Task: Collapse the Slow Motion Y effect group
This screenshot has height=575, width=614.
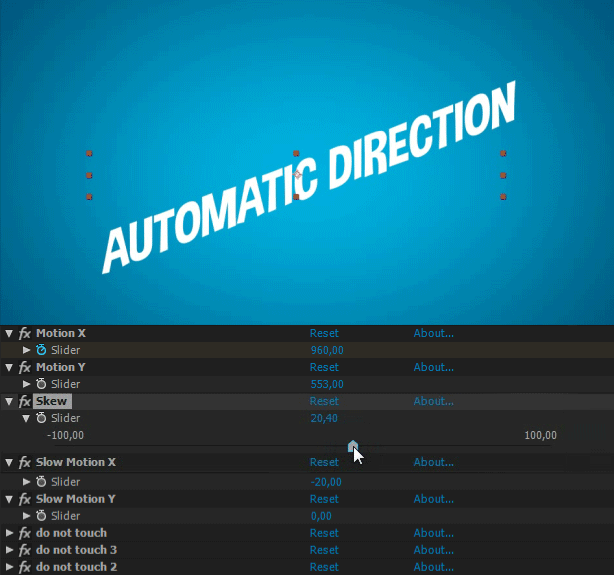Action: click(9, 500)
